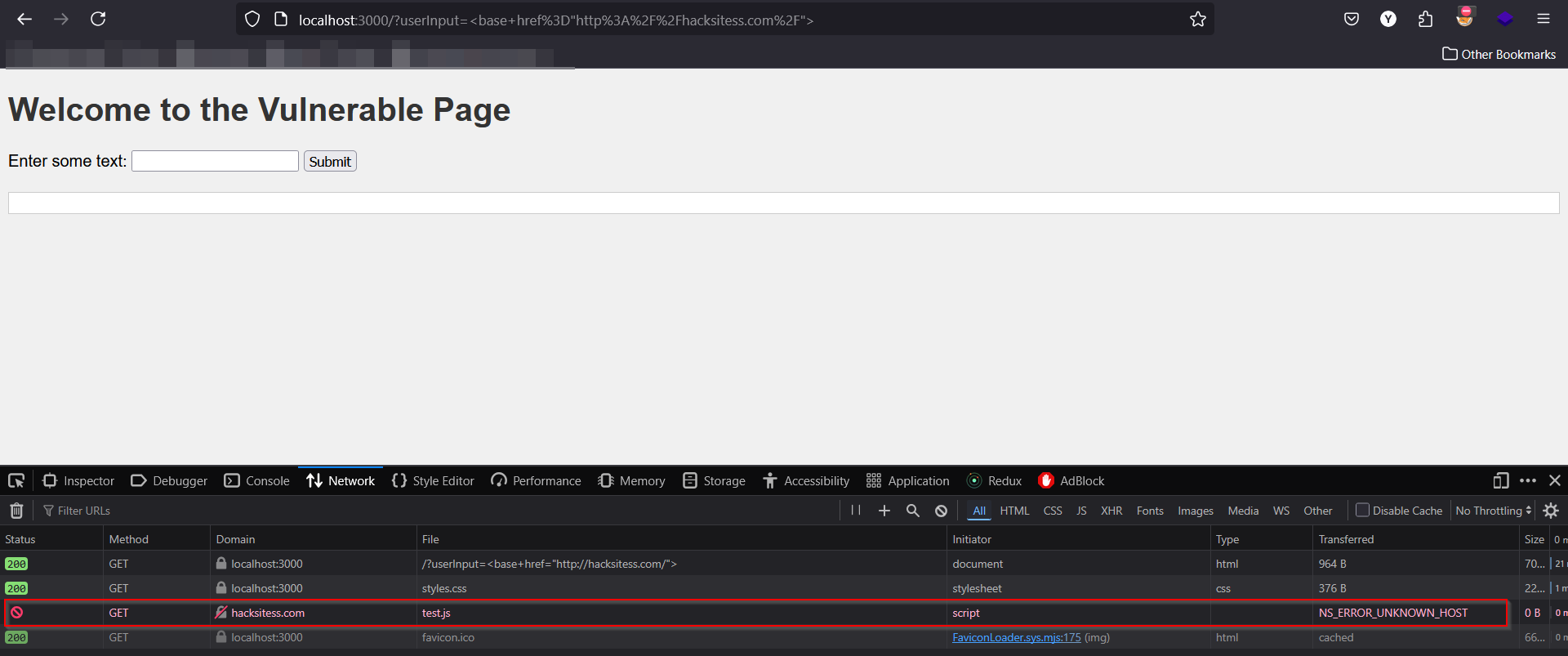Open the Style Editor tab
This screenshot has height=656, width=1568.
click(x=433, y=480)
